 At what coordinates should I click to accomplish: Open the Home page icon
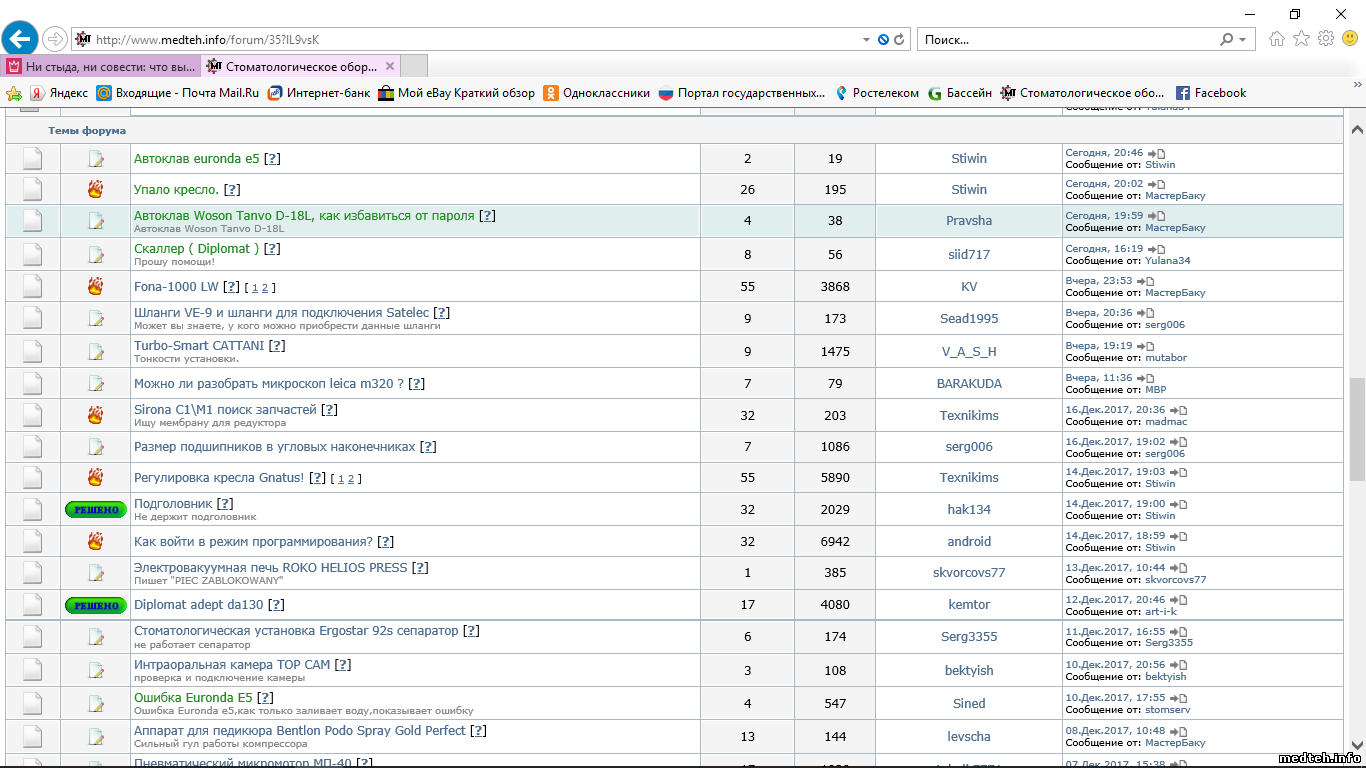[1276, 39]
